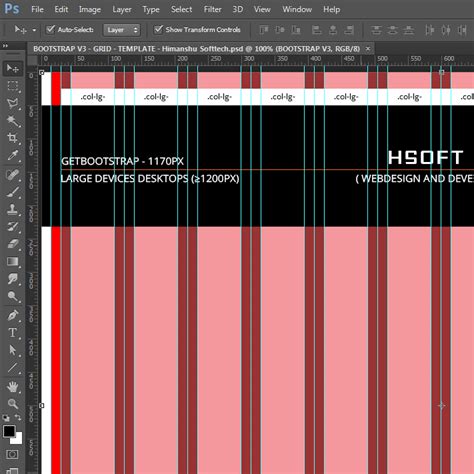
Task: Select the Crop tool
Action: (x=13, y=138)
